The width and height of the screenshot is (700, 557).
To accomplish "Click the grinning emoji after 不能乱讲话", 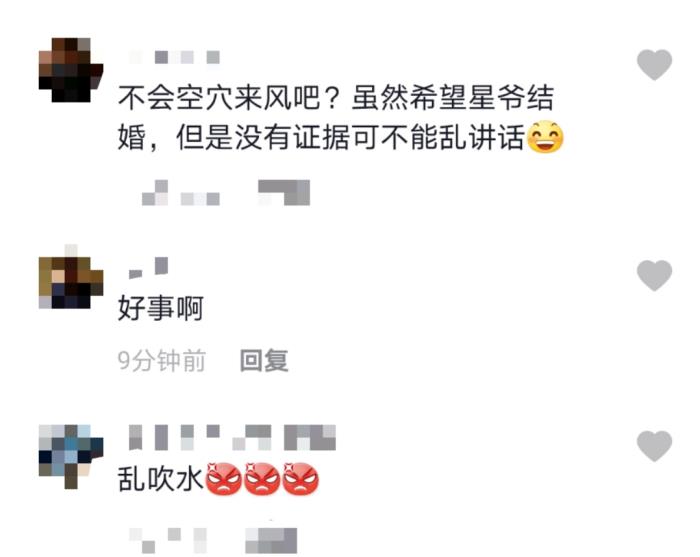I will pyautogui.click(x=545, y=137).
